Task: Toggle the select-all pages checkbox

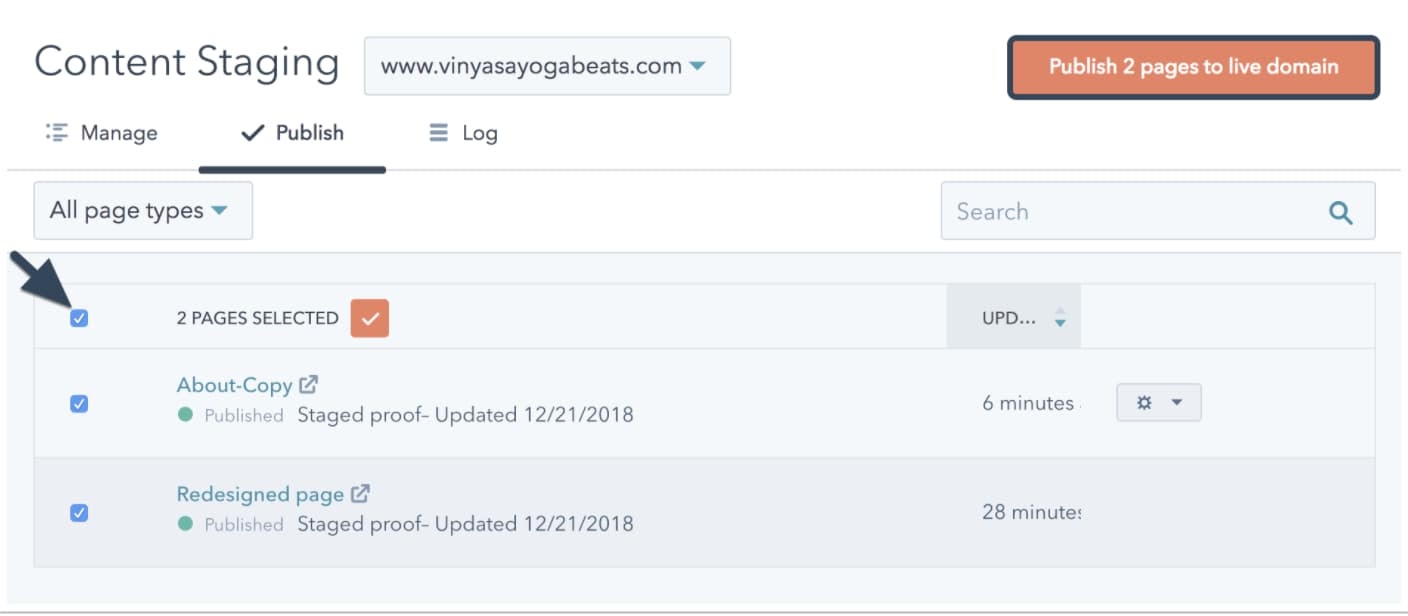Action: pyautogui.click(x=79, y=318)
